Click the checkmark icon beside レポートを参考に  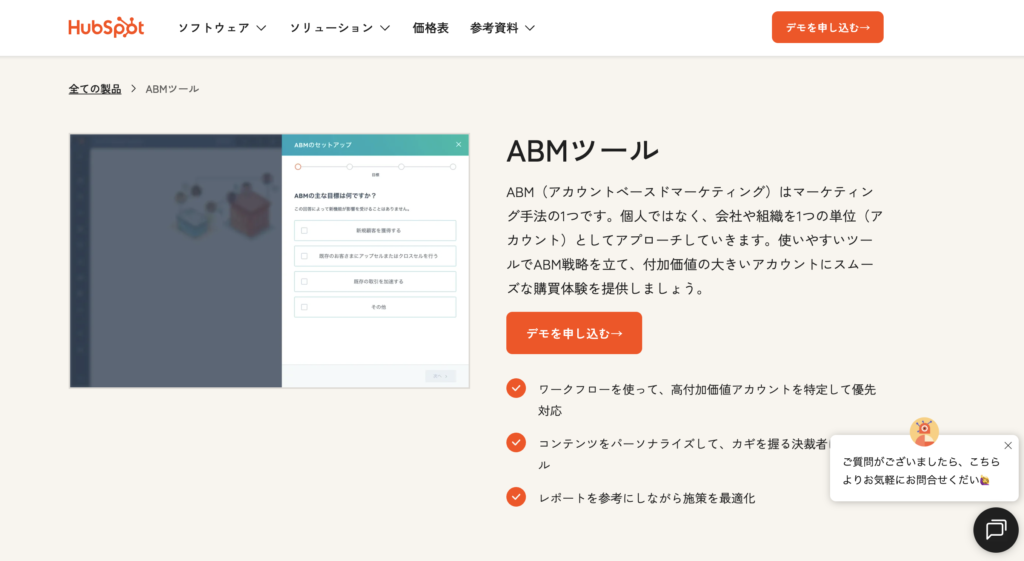click(516, 496)
